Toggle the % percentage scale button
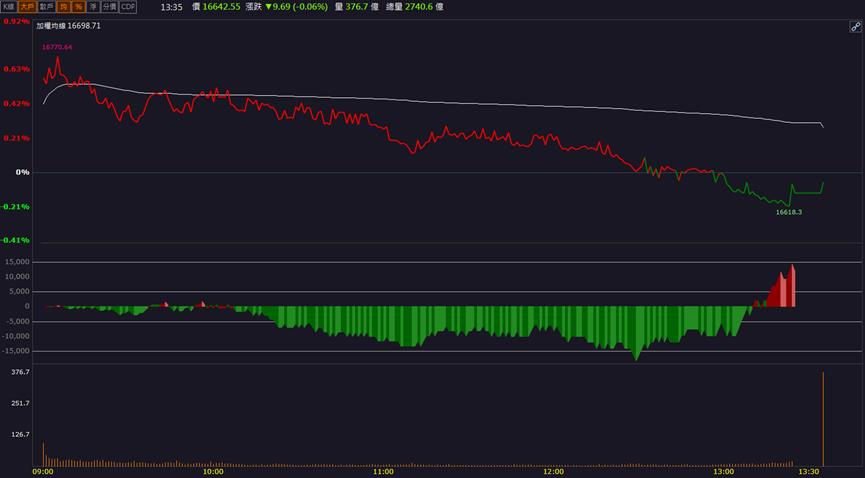This screenshot has width=865, height=478. coord(78,7)
